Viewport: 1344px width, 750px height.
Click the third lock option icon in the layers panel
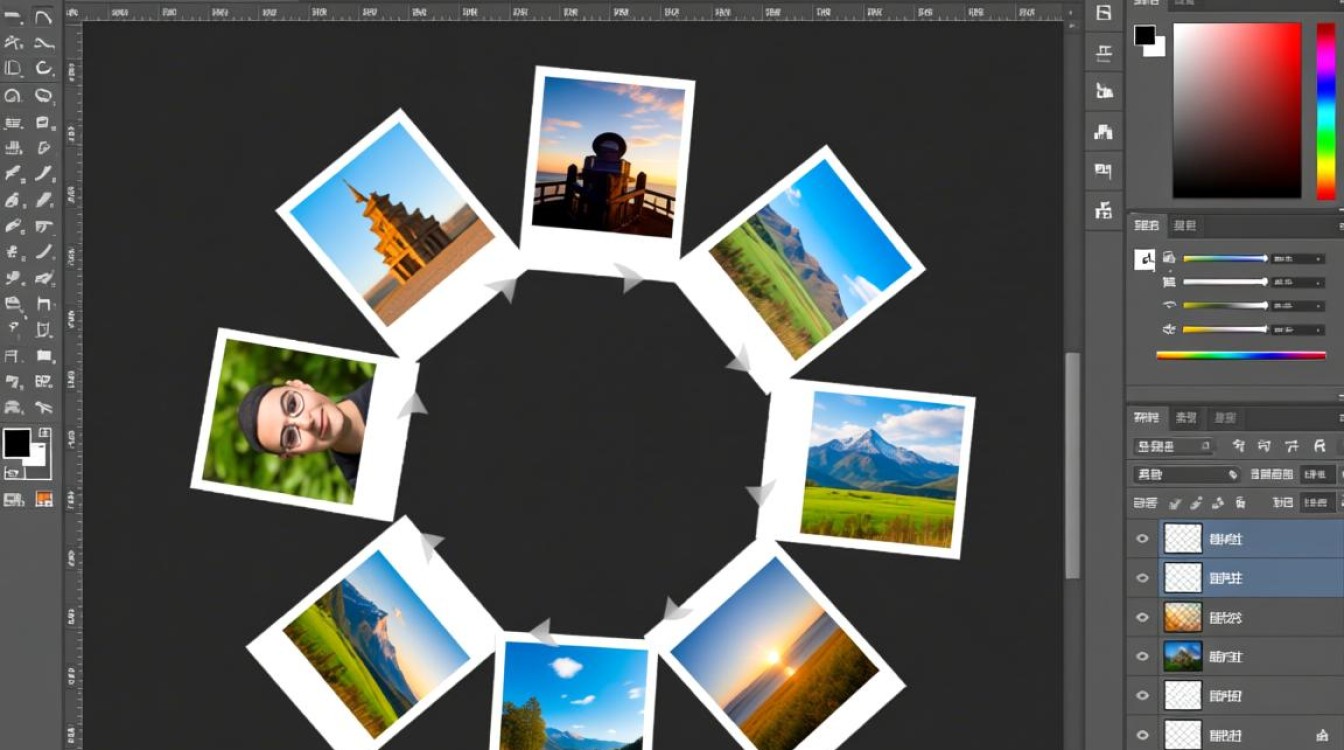click(1218, 503)
